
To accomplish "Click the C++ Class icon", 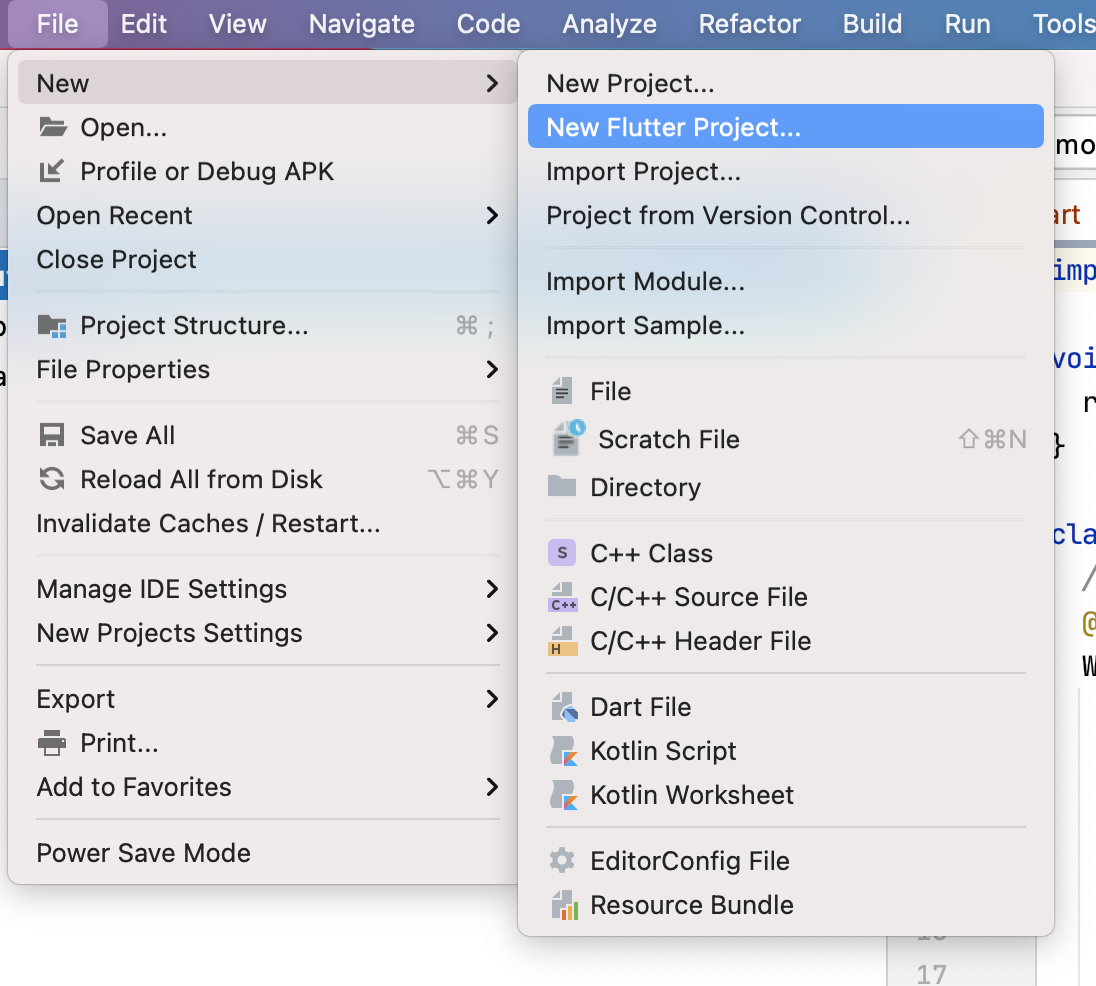I will (562, 553).
